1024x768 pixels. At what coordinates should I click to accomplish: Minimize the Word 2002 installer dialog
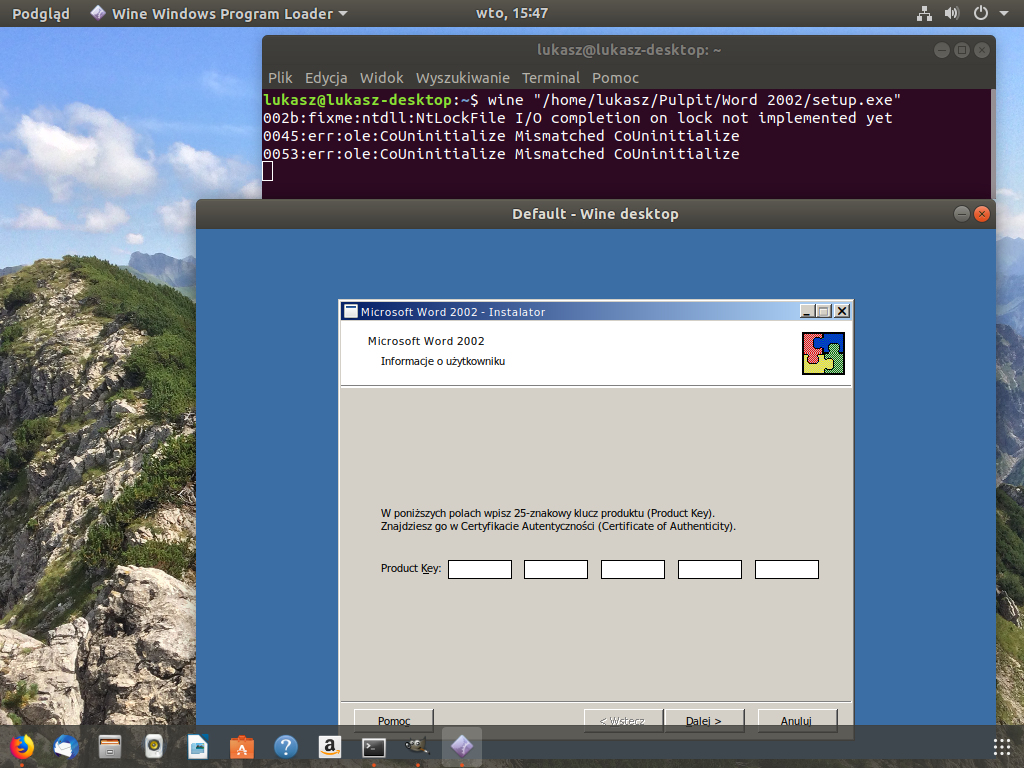click(807, 312)
